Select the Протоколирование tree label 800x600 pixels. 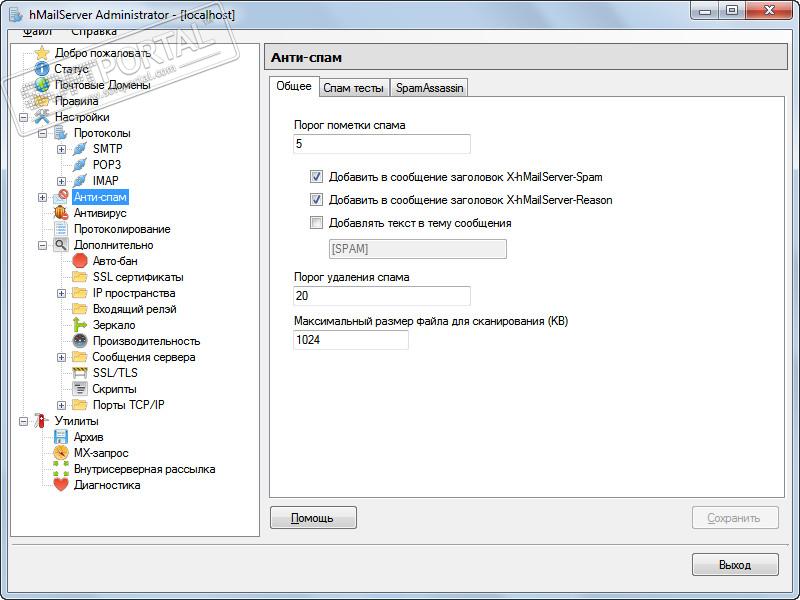pos(122,229)
